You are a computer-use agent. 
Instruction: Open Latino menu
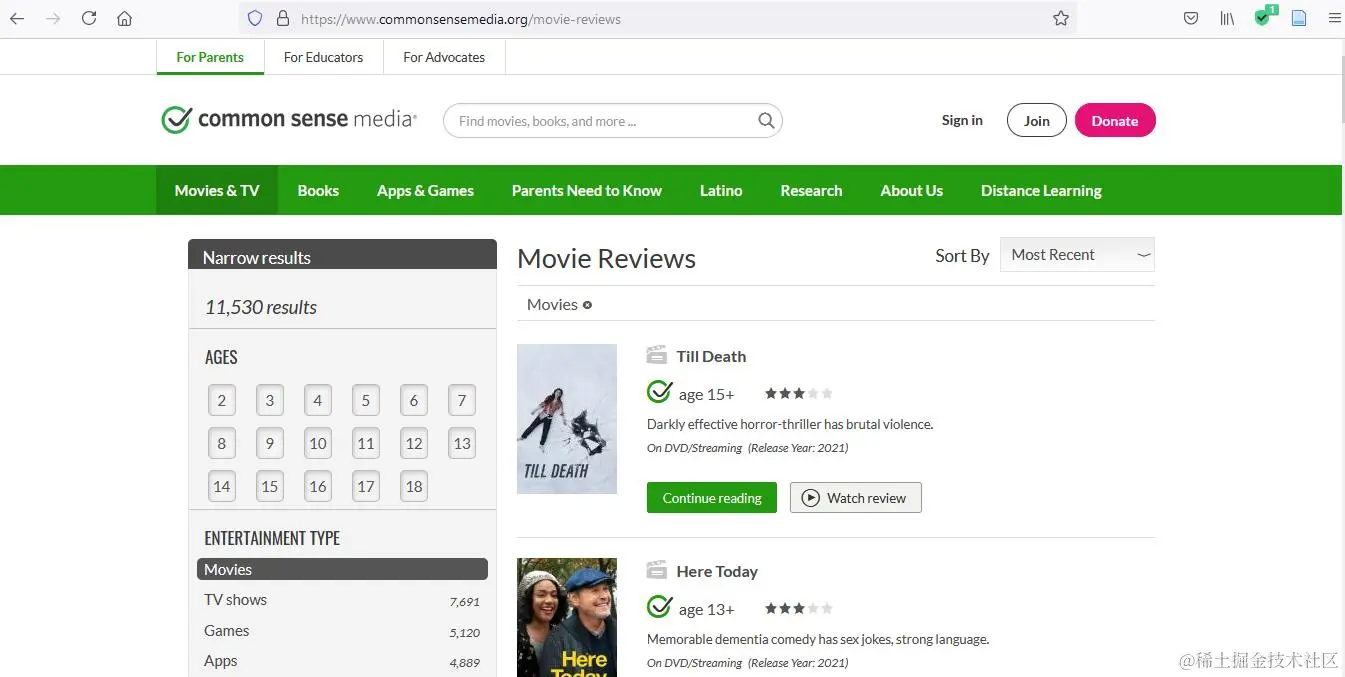[x=721, y=190]
